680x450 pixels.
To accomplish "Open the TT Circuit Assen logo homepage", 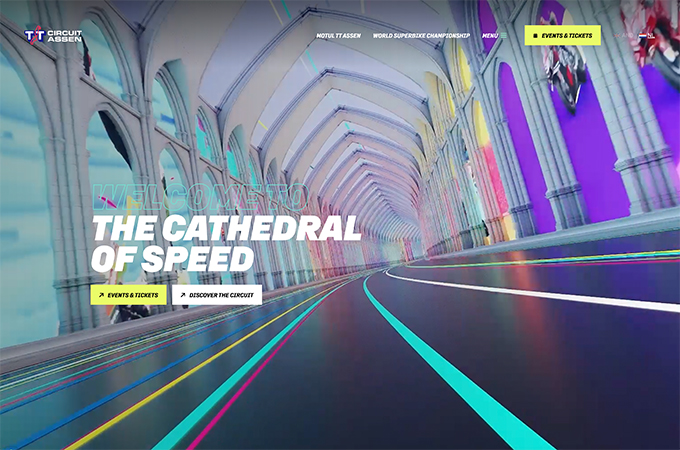I will tap(53, 36).
